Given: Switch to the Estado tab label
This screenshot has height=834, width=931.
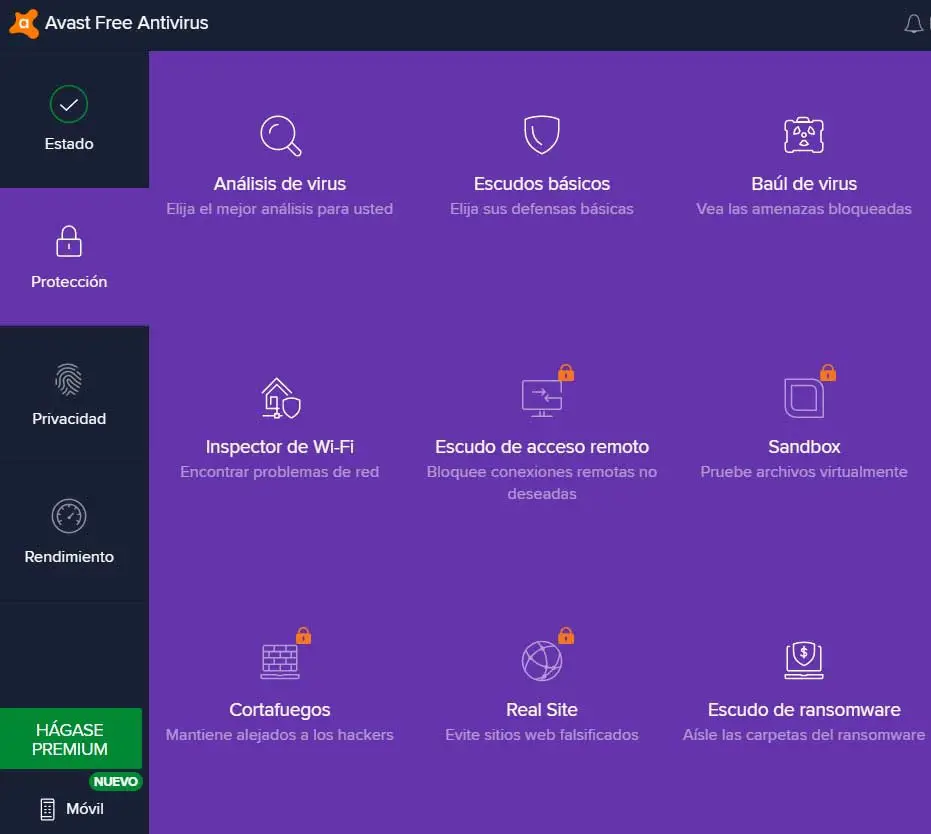Looking at the screenshot, I should point(69,144).
